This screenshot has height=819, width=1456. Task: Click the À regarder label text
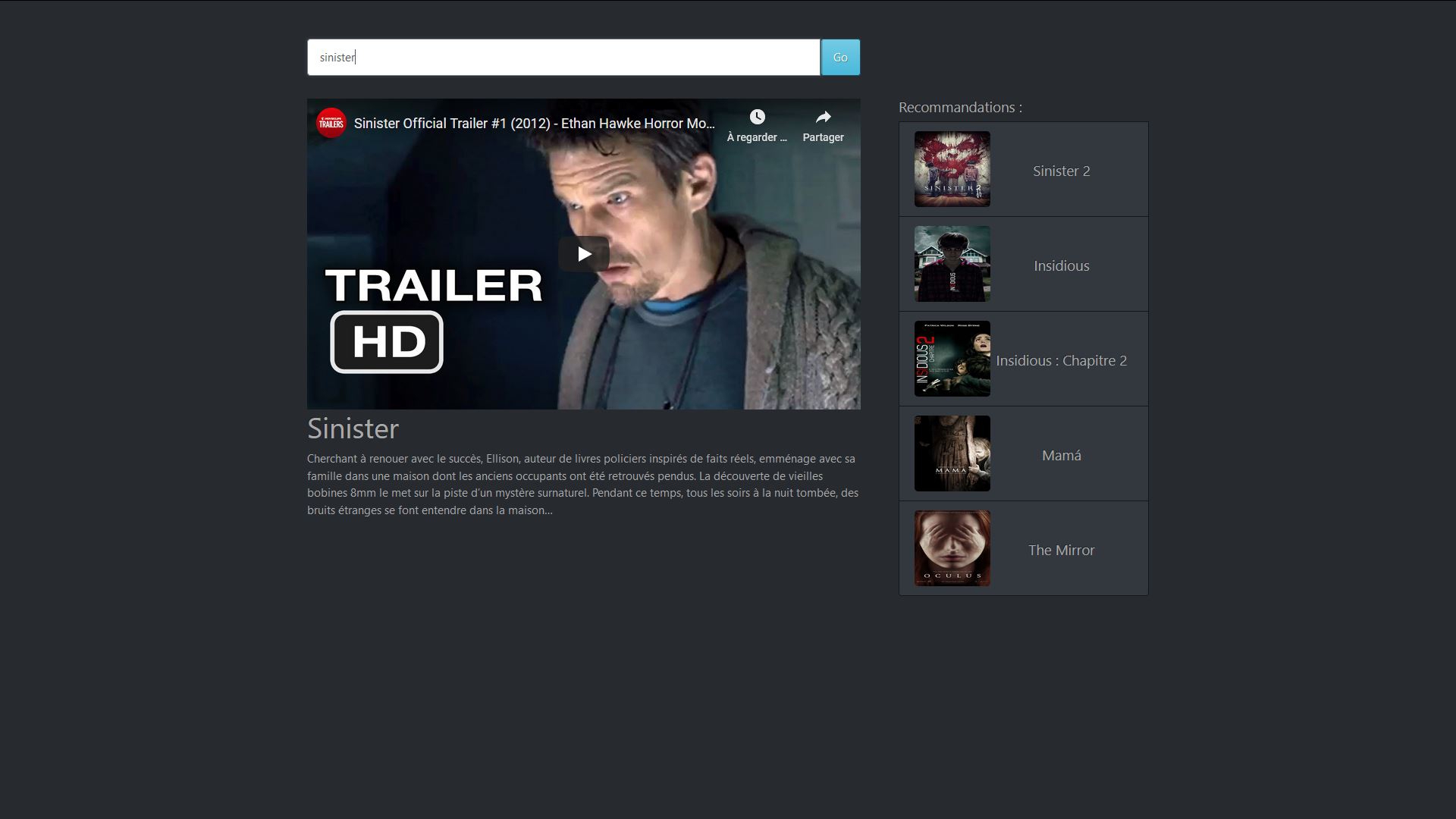pos(756,137)
